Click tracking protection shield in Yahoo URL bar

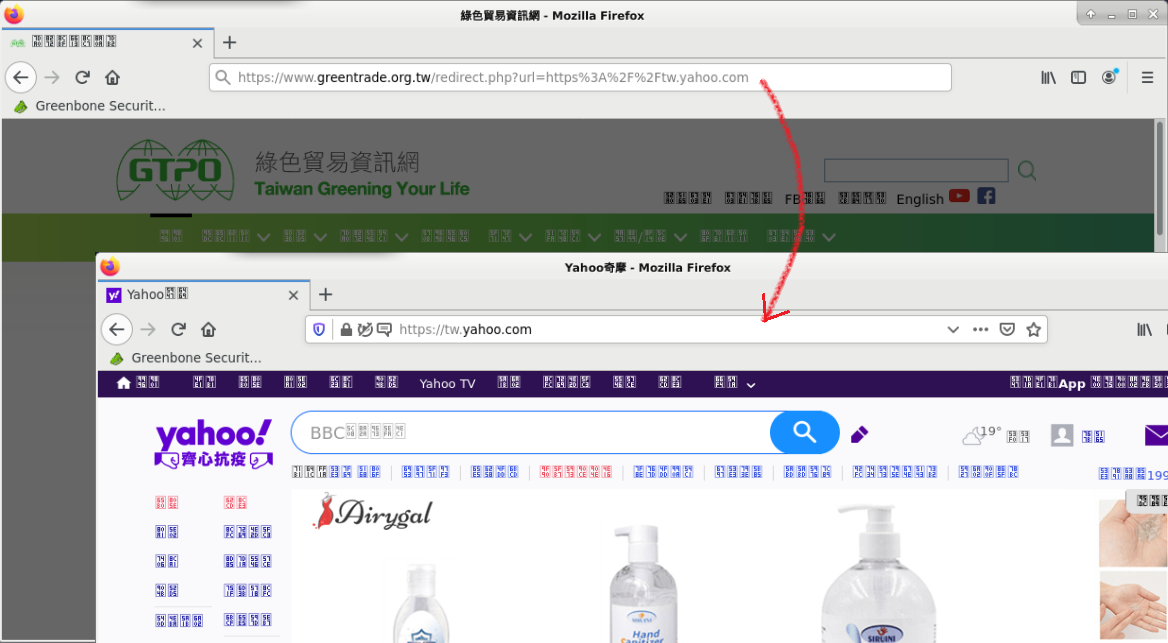click(319, 329)
